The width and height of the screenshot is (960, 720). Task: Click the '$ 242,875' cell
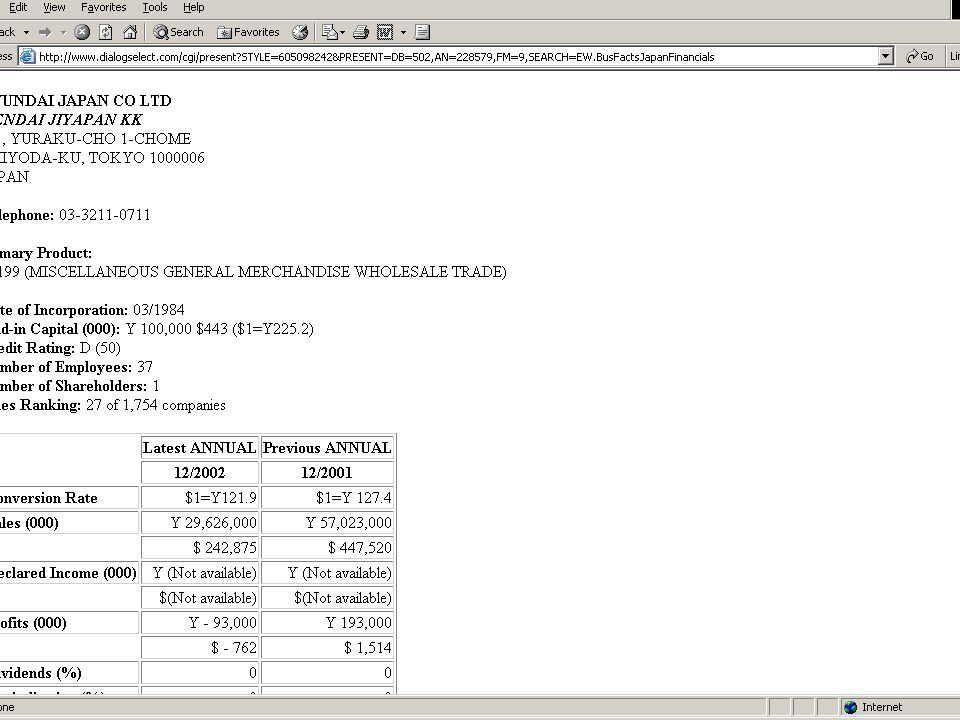click(x=200, y=547)
